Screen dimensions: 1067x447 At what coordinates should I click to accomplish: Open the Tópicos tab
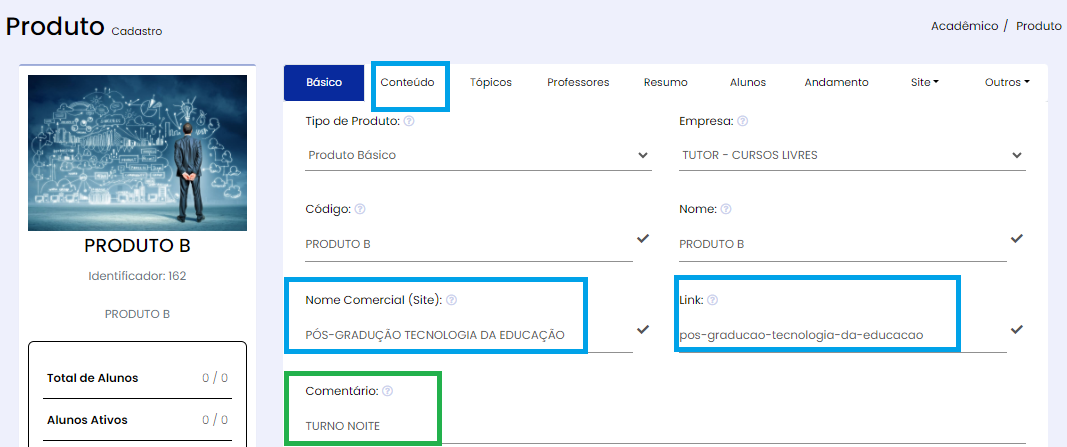click(491, 82)
